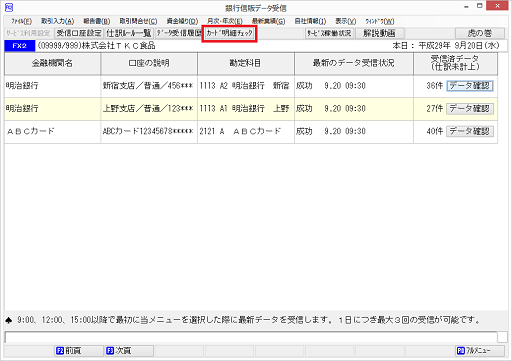
Task: Click the 36件 count value
Action: click(x=435, y=86)
